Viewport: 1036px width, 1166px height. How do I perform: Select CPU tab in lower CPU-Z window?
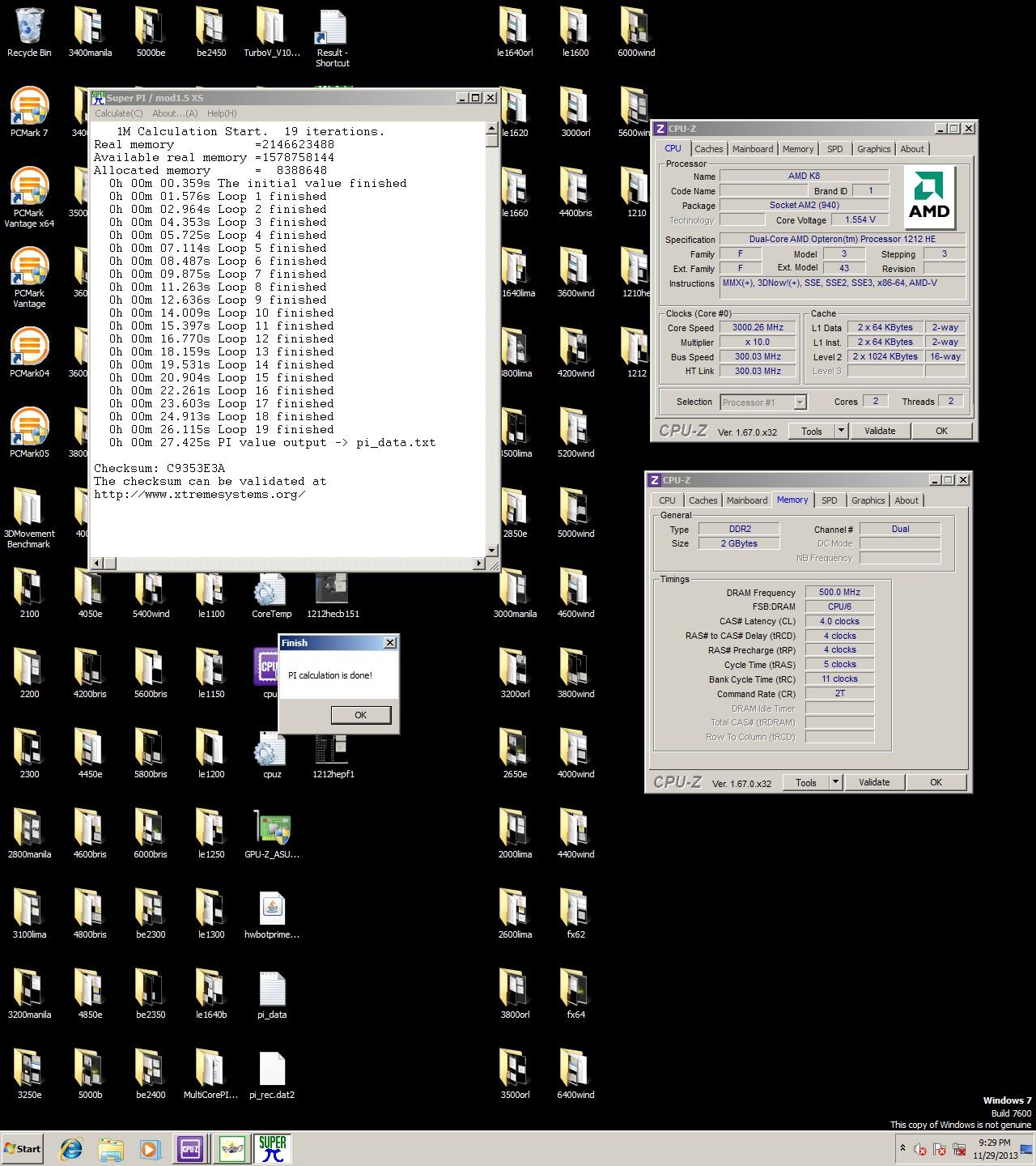(x=667, y=500)
